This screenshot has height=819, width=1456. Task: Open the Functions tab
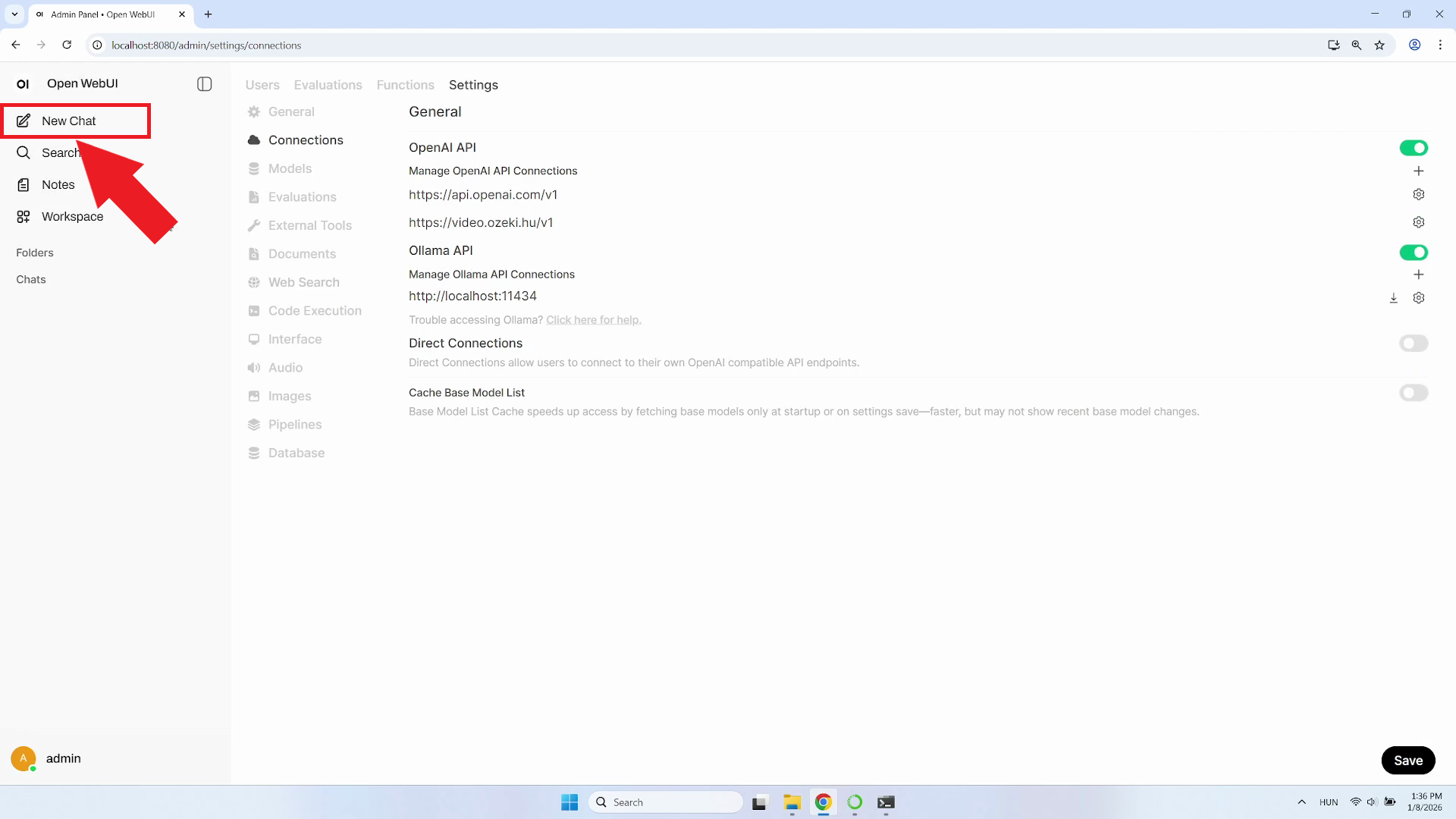pos(405,84)
